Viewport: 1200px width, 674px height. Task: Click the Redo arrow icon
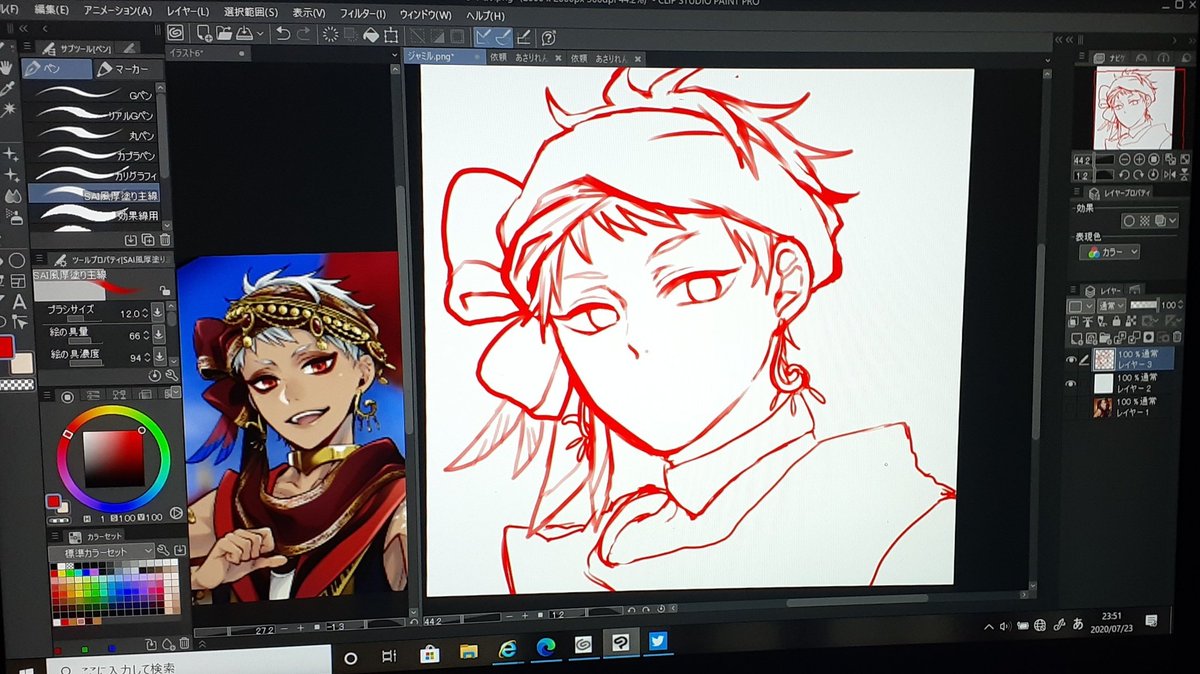[303, 35]
